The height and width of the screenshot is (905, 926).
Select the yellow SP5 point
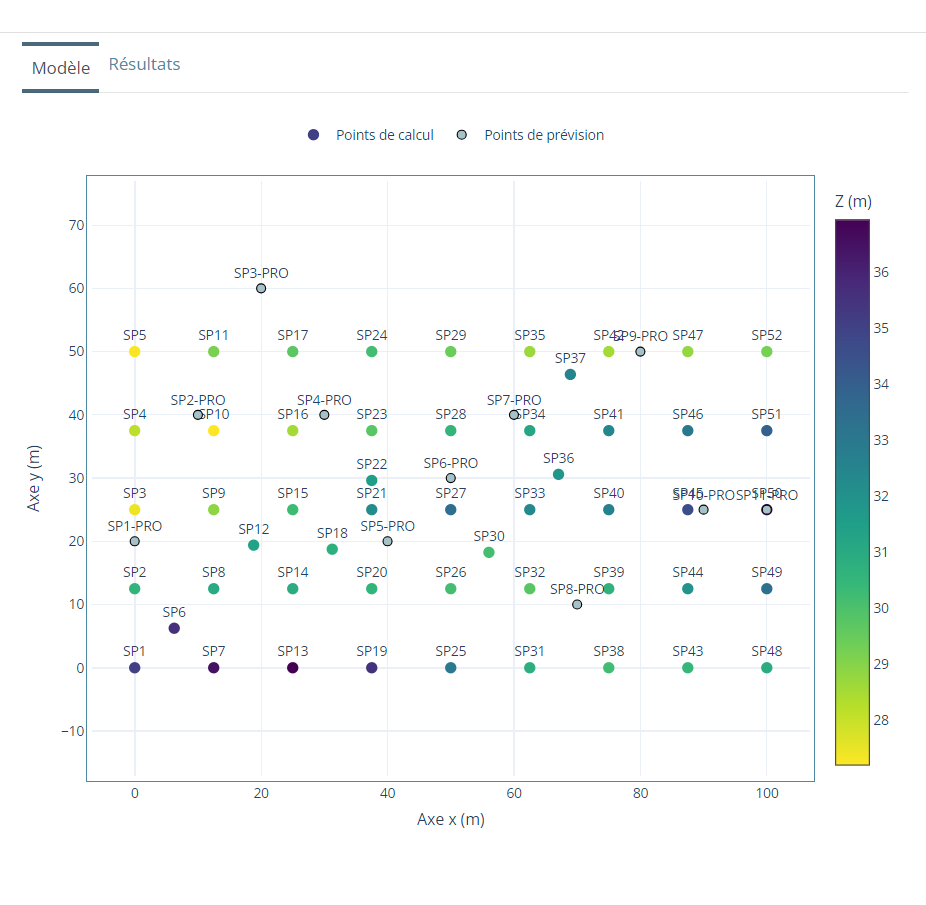pyautogui.click(x=135, y=352)
